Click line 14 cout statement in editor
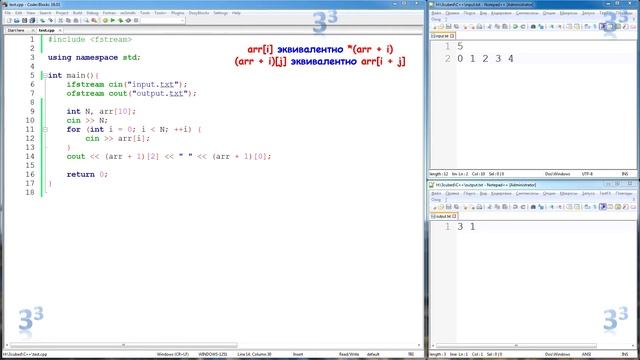Image resolution: width=640 pixels, height=360 pixels. coord(169,156)
